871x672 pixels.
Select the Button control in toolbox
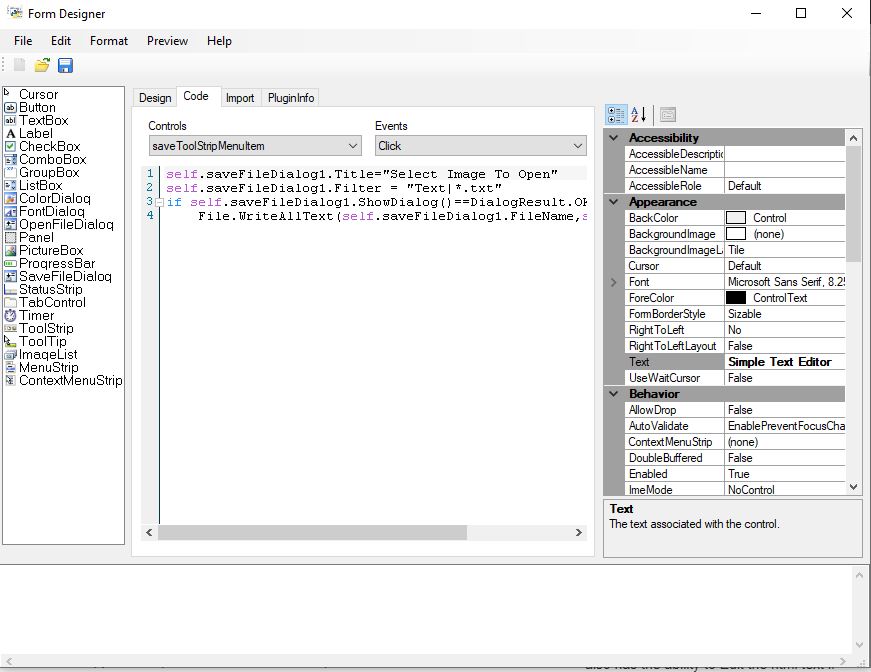(37, 107)
